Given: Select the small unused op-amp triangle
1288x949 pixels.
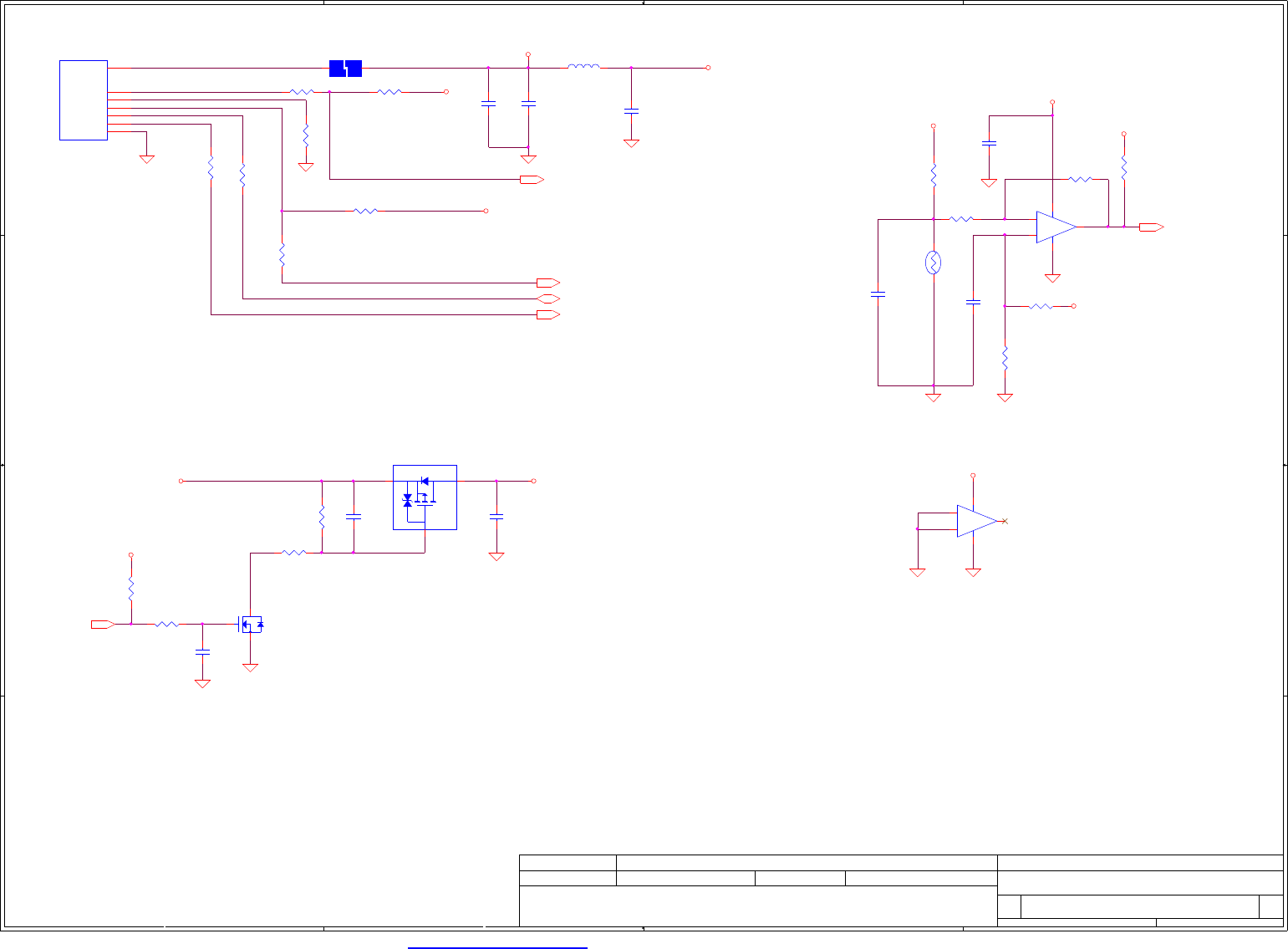Looking at the screenshot, I should pyautogui.click(x=977, y=521).
